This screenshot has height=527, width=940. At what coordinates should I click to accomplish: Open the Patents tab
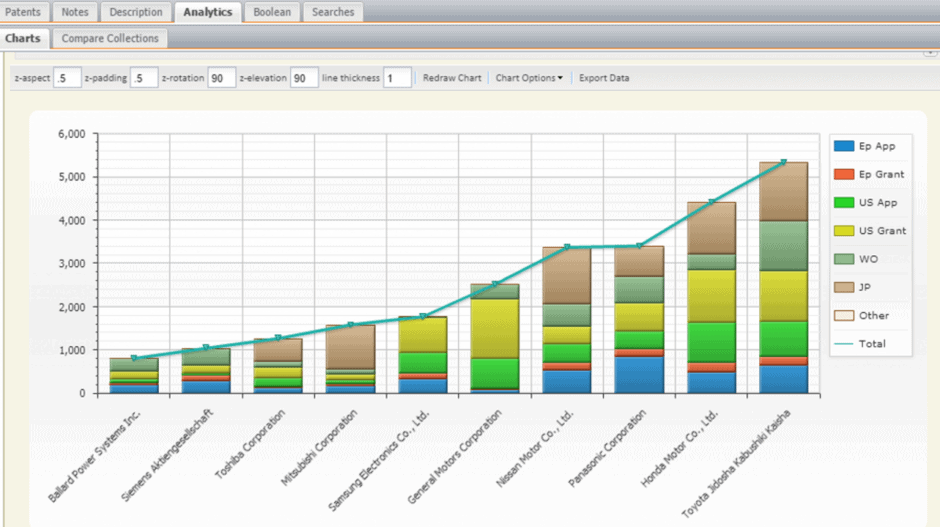23,12
